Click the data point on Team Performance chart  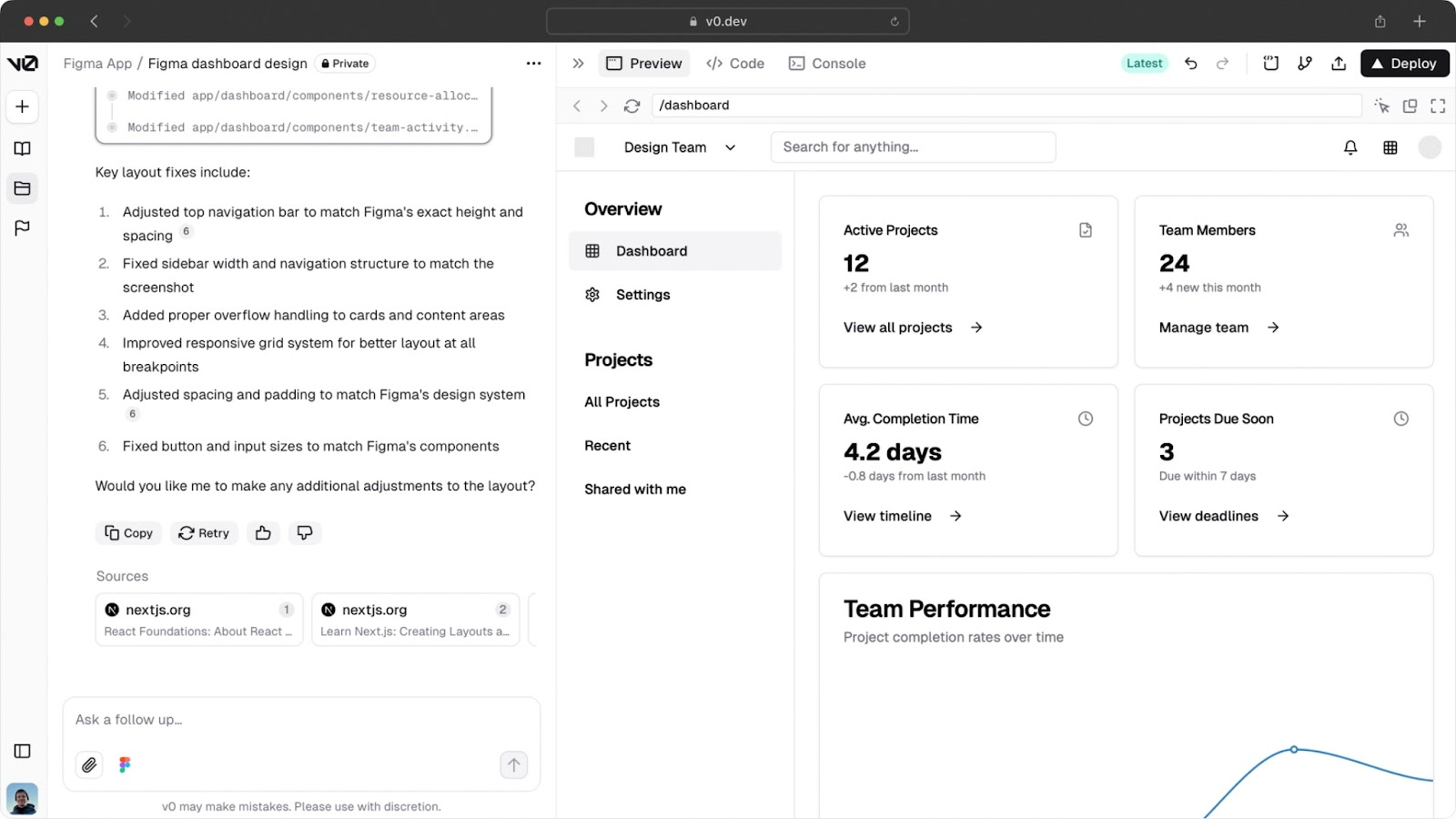[x=1294, y=750]
